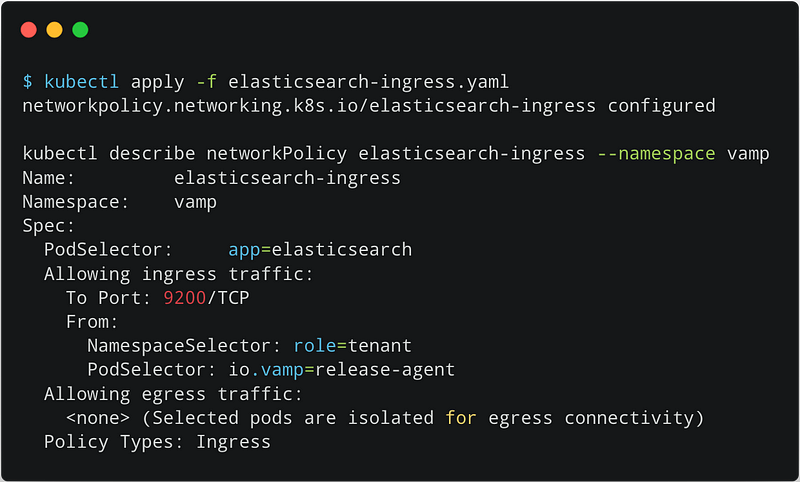800x482 pixels.
Task: Click the io.vamp=release-agent selector value
Action: click(341, 370)
